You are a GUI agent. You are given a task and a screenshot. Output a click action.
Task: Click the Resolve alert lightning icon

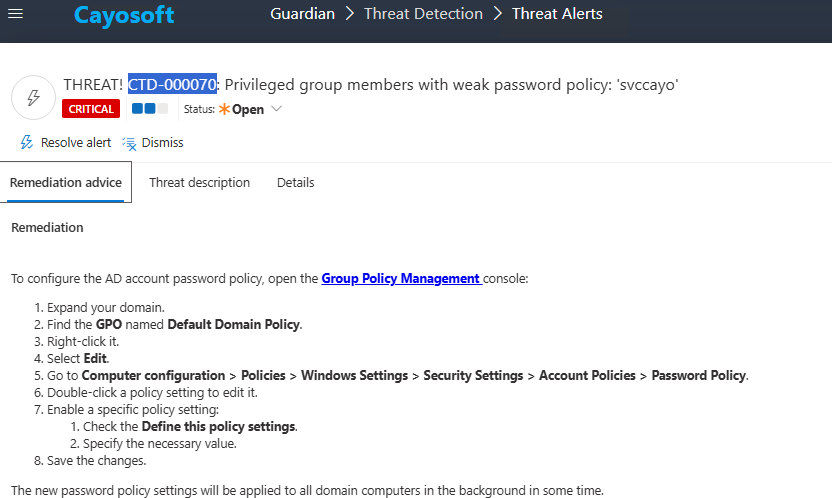click(x=27, y=143)
